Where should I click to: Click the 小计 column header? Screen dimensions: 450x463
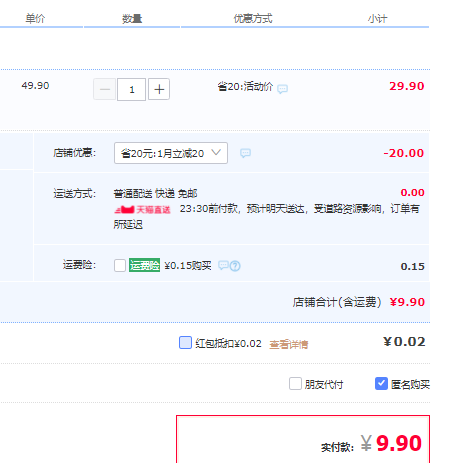point(378,19)
